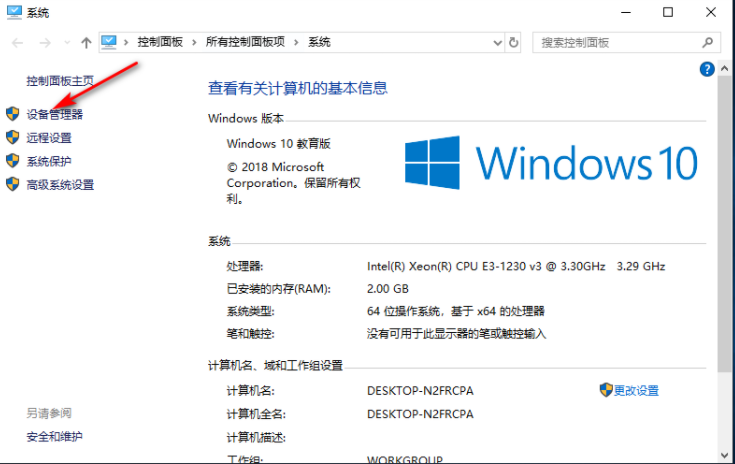Open 设备管理器 from sidebar
735x464 pixels.
(x=55, y=114)
